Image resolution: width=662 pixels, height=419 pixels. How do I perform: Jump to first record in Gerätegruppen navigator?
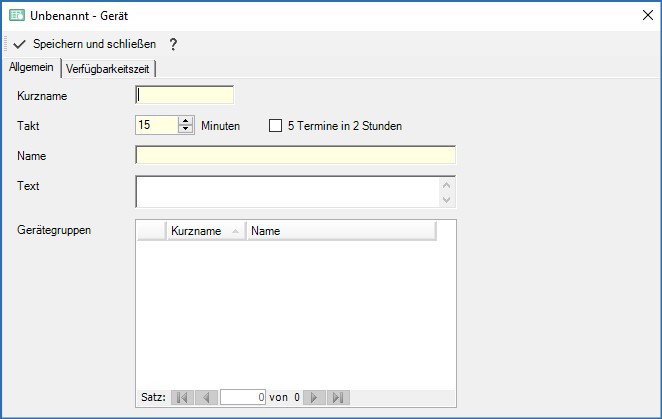click(182, 397)
